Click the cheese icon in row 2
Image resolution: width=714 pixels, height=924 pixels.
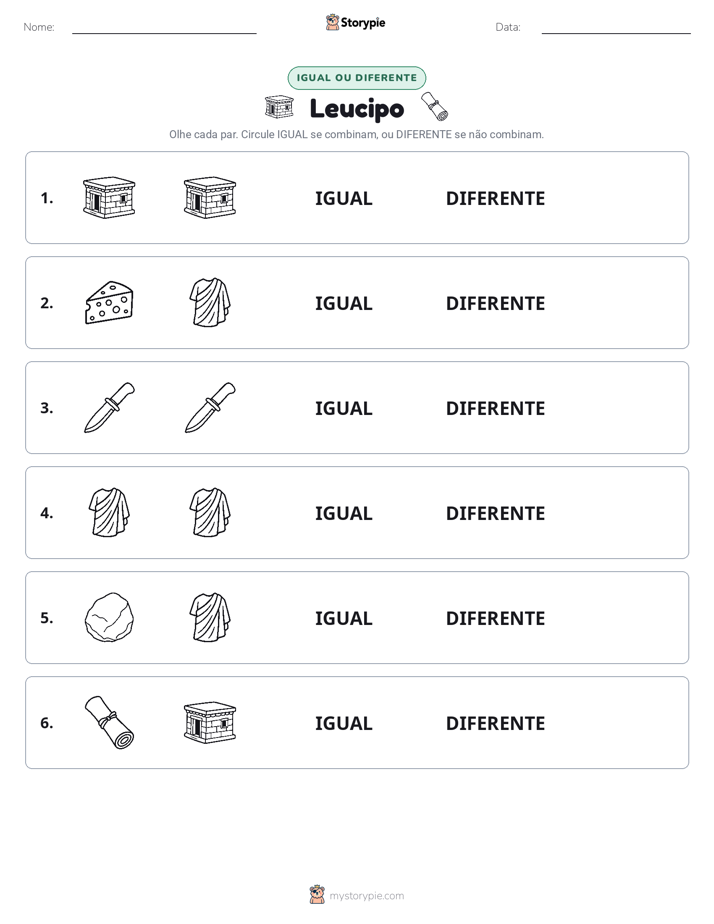point(109,303)
